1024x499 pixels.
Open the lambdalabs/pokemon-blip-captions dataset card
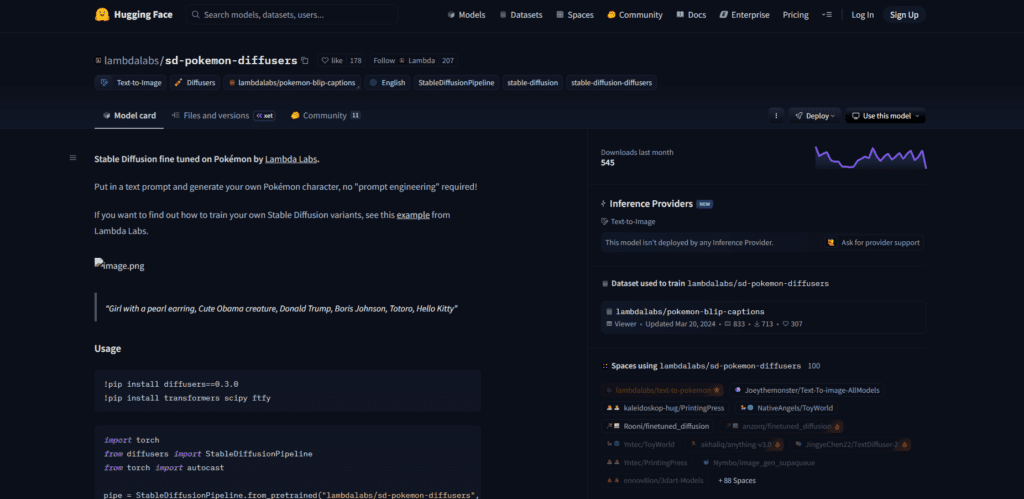tap(763, 317)
